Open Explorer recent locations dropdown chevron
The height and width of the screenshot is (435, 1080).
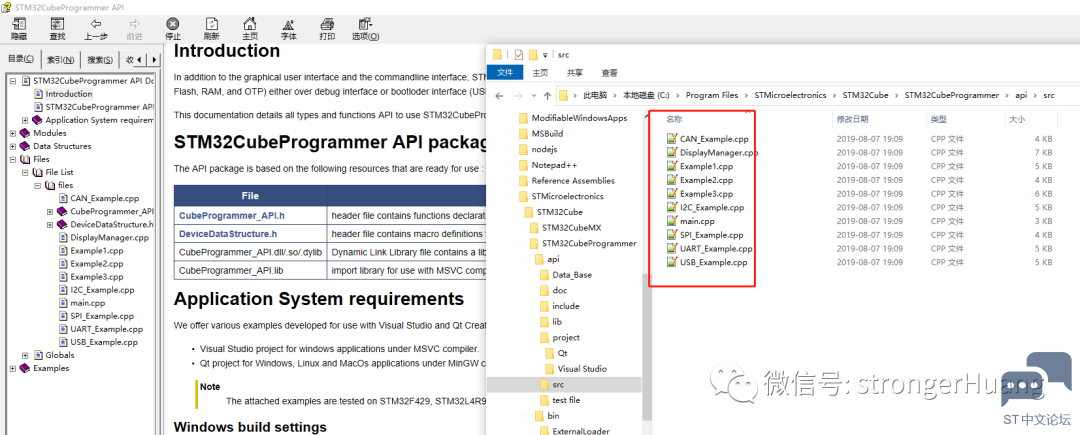[x=534, y=96]
